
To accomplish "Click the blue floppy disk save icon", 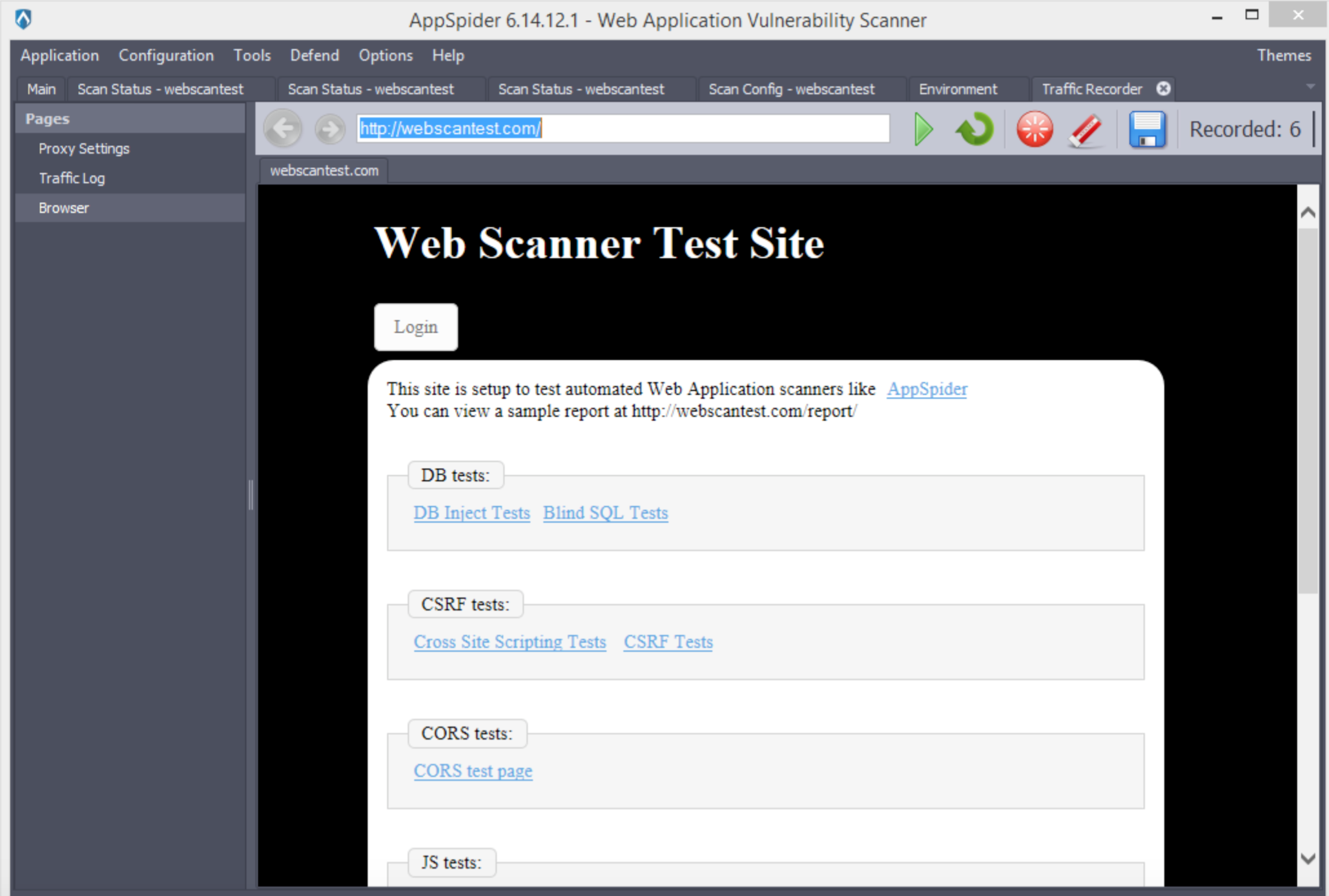I will coord(1147,129).
